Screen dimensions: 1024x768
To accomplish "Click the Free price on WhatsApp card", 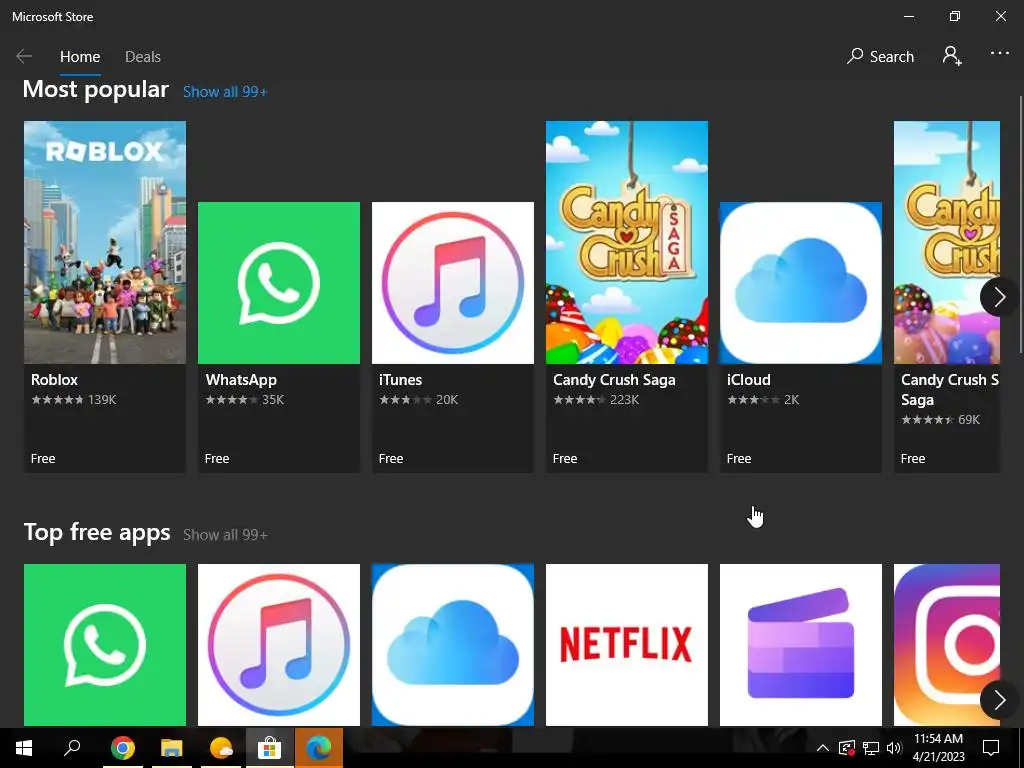I will point(217,458).
